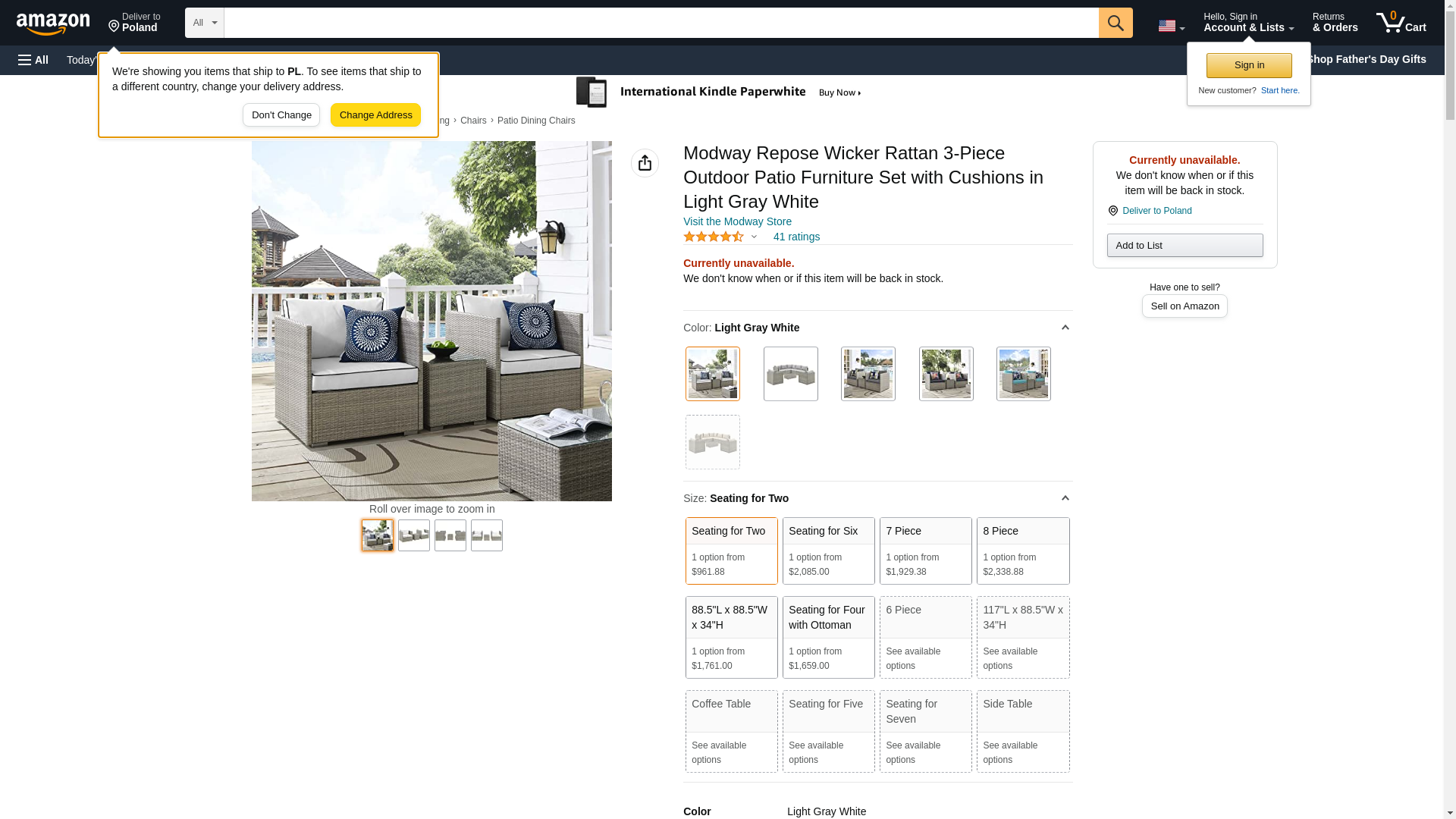Click the Amazon logo
The width and height of the screenshot is (1456, 819).
point(53,24)
